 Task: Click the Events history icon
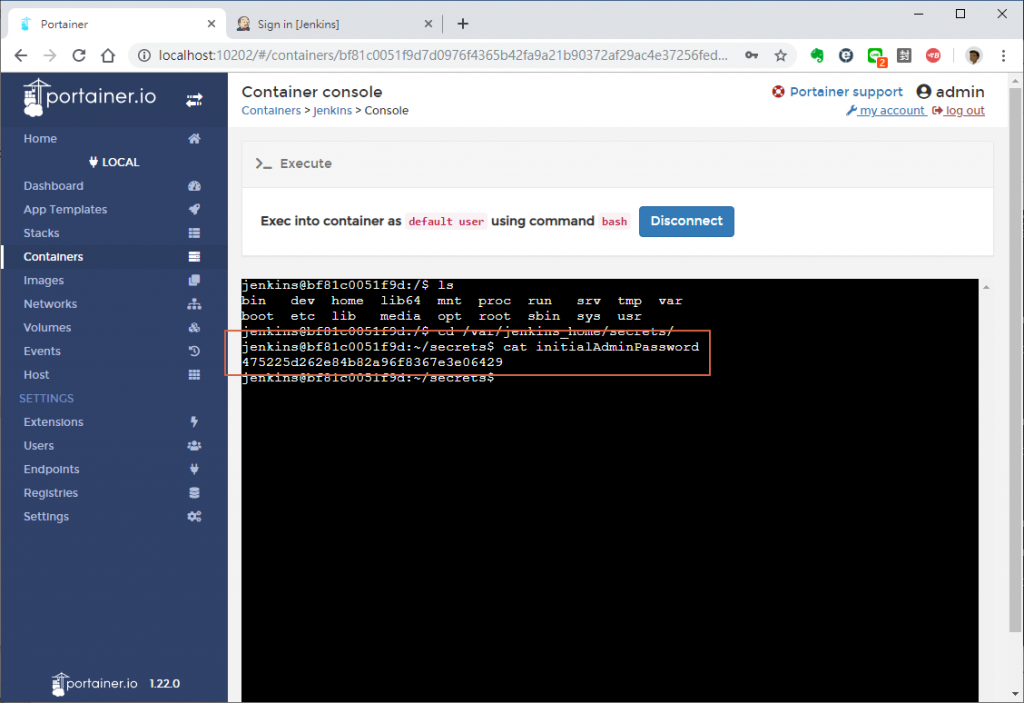(194, 351)
